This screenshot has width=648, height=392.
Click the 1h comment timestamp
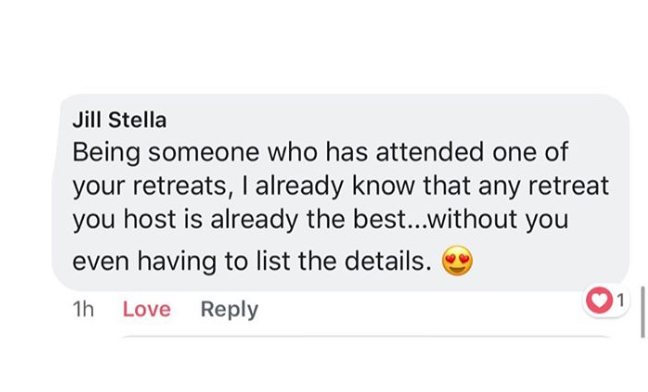83,309
